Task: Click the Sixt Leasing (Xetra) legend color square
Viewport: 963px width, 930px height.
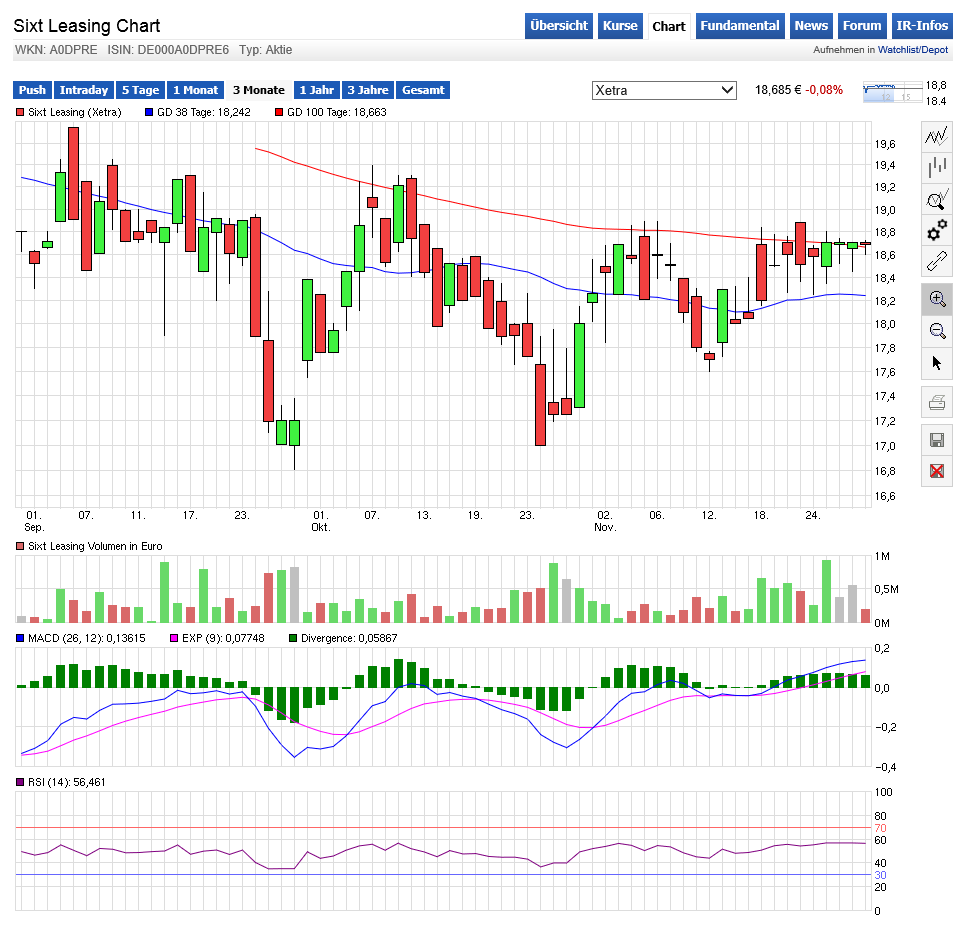Action: 20,112
